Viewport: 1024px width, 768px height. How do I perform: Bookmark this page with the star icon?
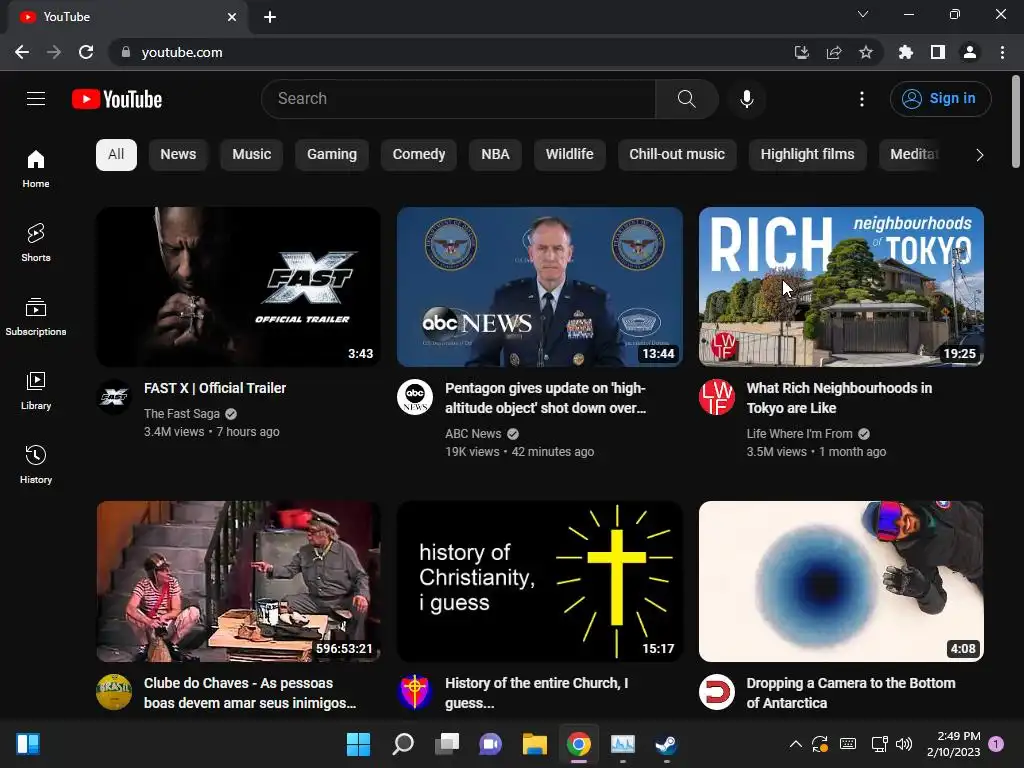pyautogui.click(x=865, y=52)
